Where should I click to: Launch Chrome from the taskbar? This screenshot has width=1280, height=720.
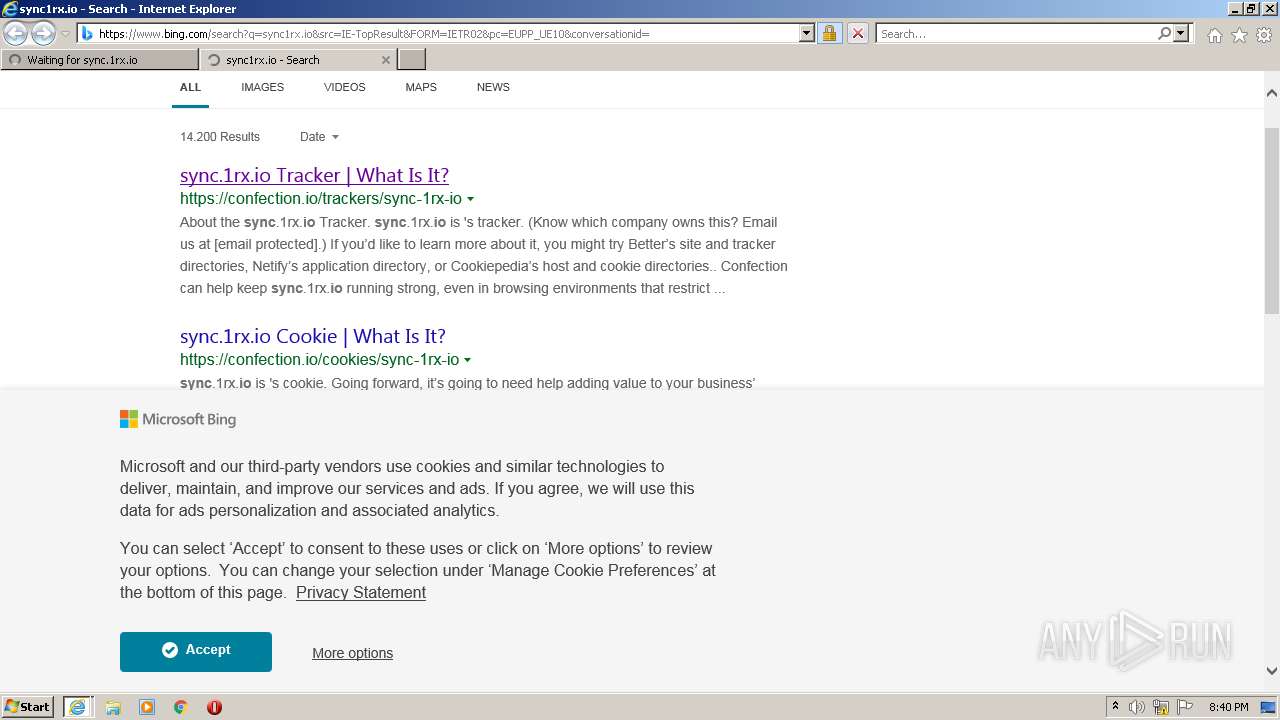[x=181, y=707]
